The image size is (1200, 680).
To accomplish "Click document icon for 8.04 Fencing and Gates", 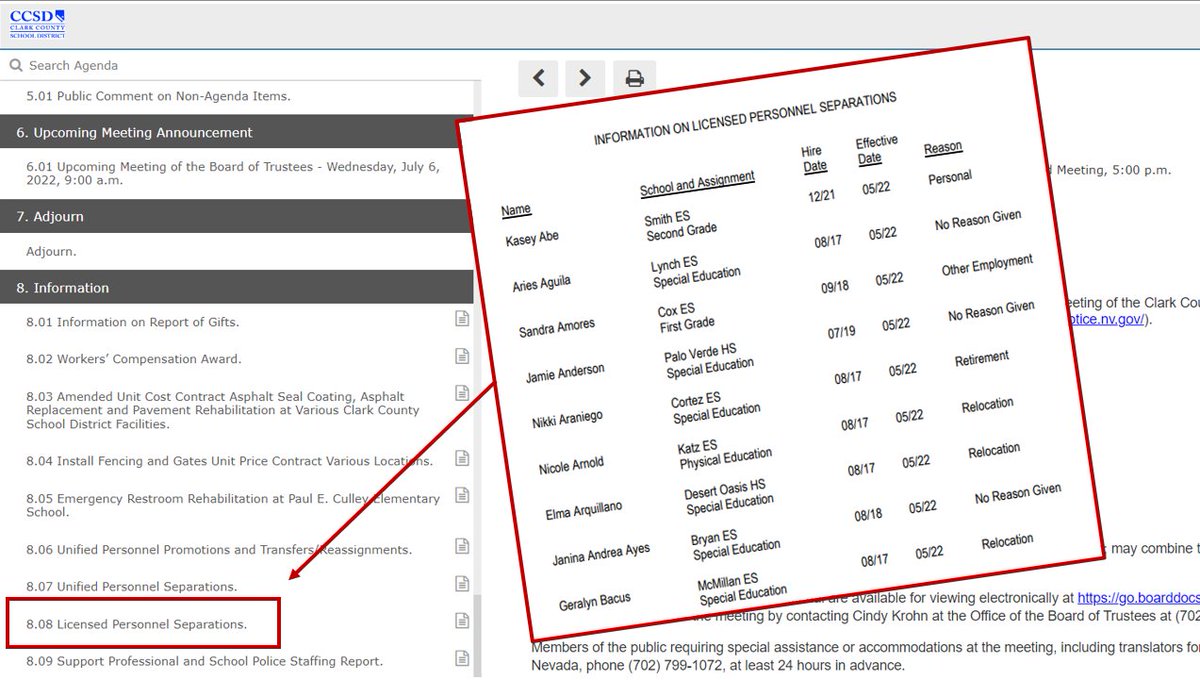I will [x=462, y=458].
